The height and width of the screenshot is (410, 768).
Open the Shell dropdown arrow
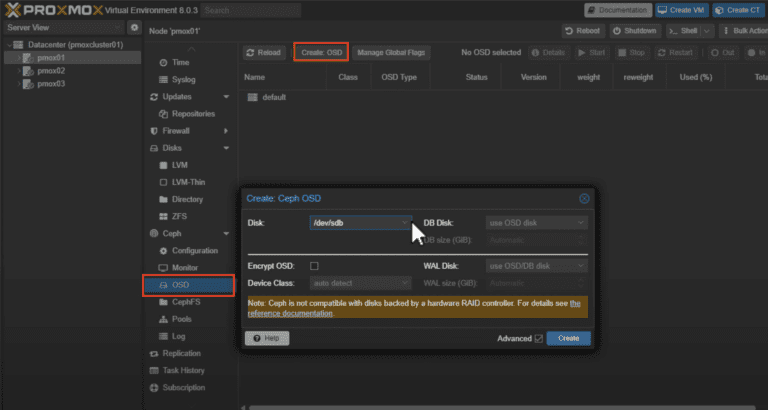tap(706, 31)
